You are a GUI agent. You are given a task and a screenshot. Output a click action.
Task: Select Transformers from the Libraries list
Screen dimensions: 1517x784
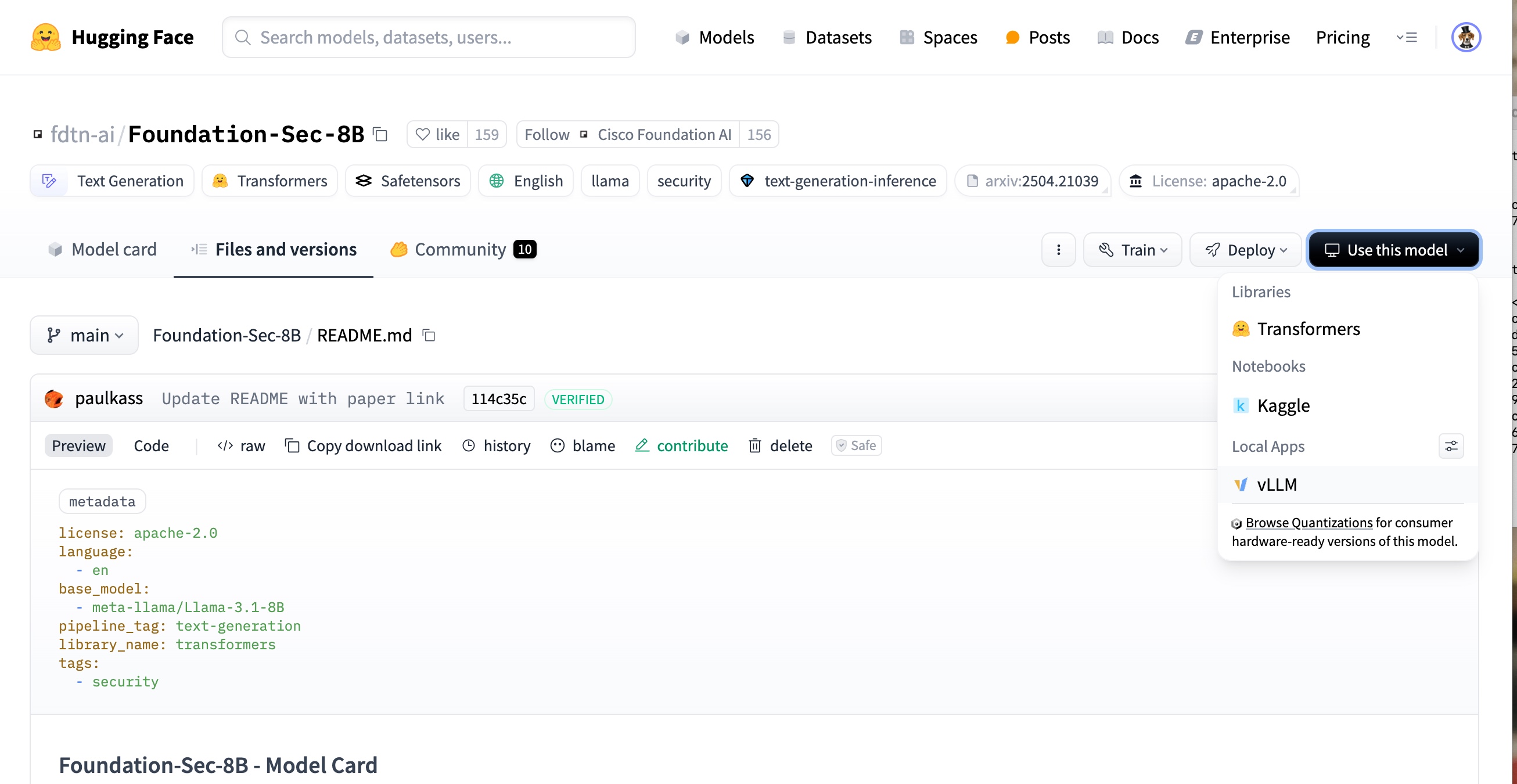pos(1347,329)
